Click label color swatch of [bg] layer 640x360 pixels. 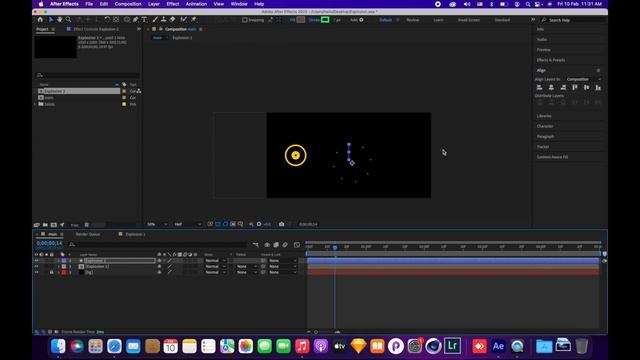64,272
